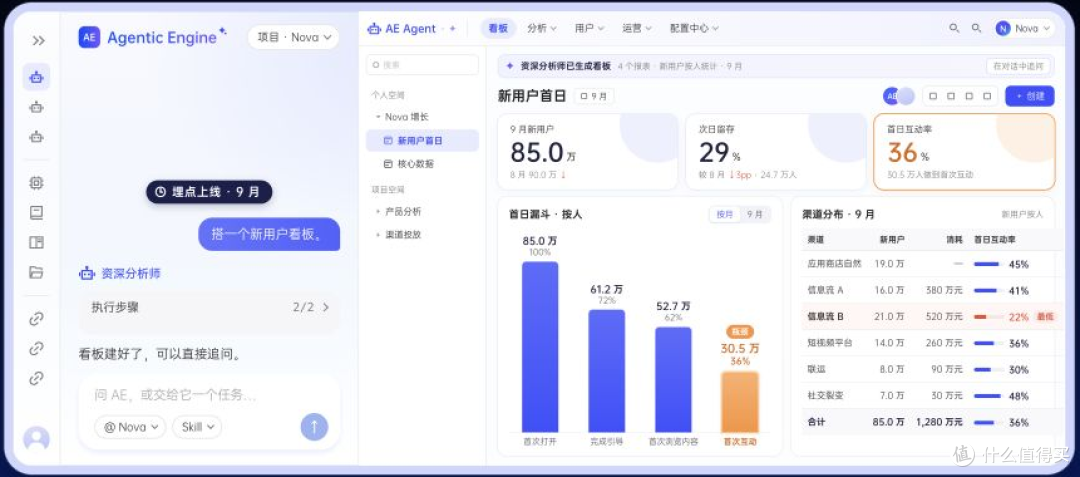Open the panel layout icon in sidebar
The image size is (1080, 477).
tap(37, 242)
